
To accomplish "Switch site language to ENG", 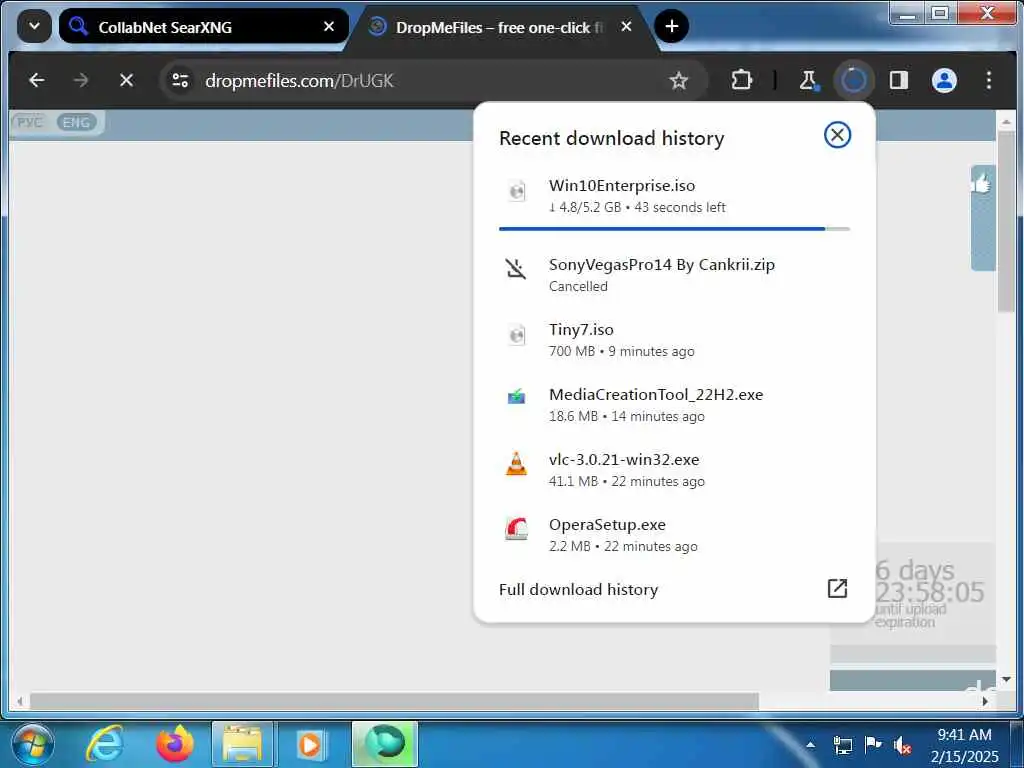I will (x=76, y=122).
